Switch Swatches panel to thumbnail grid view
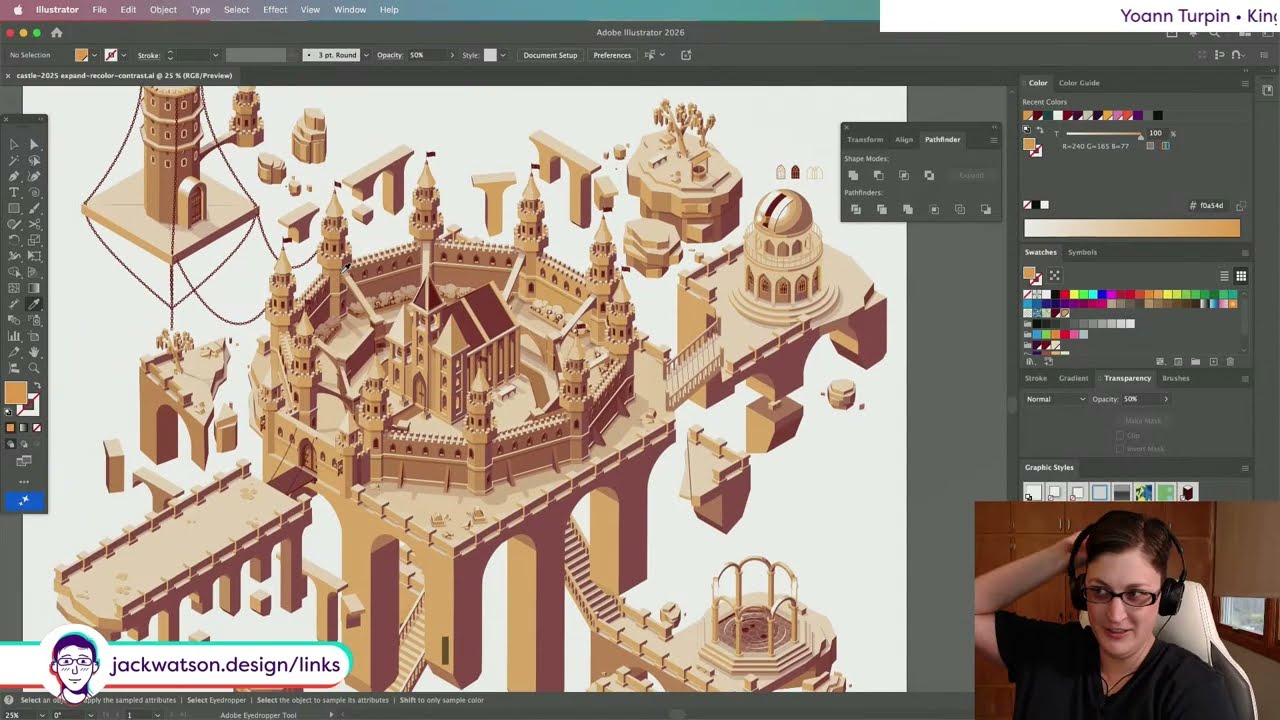Viewport: 1280px width, 720px height. tap(1241, 276)
